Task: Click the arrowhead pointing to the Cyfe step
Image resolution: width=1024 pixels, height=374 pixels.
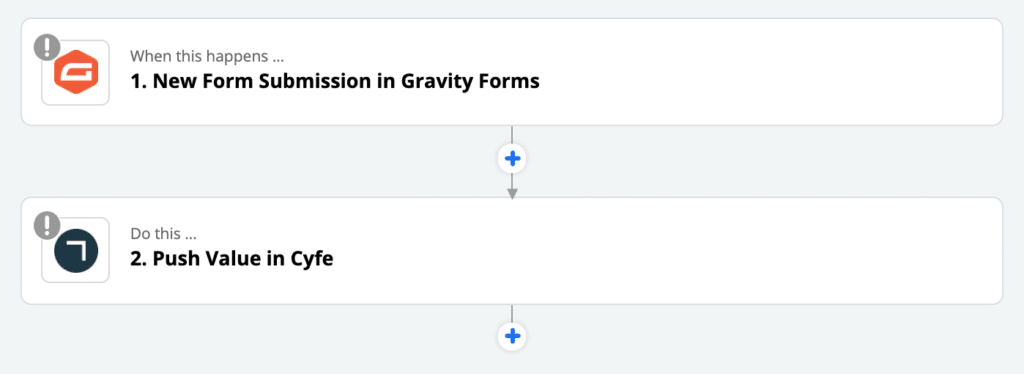Action: (512, 193)
